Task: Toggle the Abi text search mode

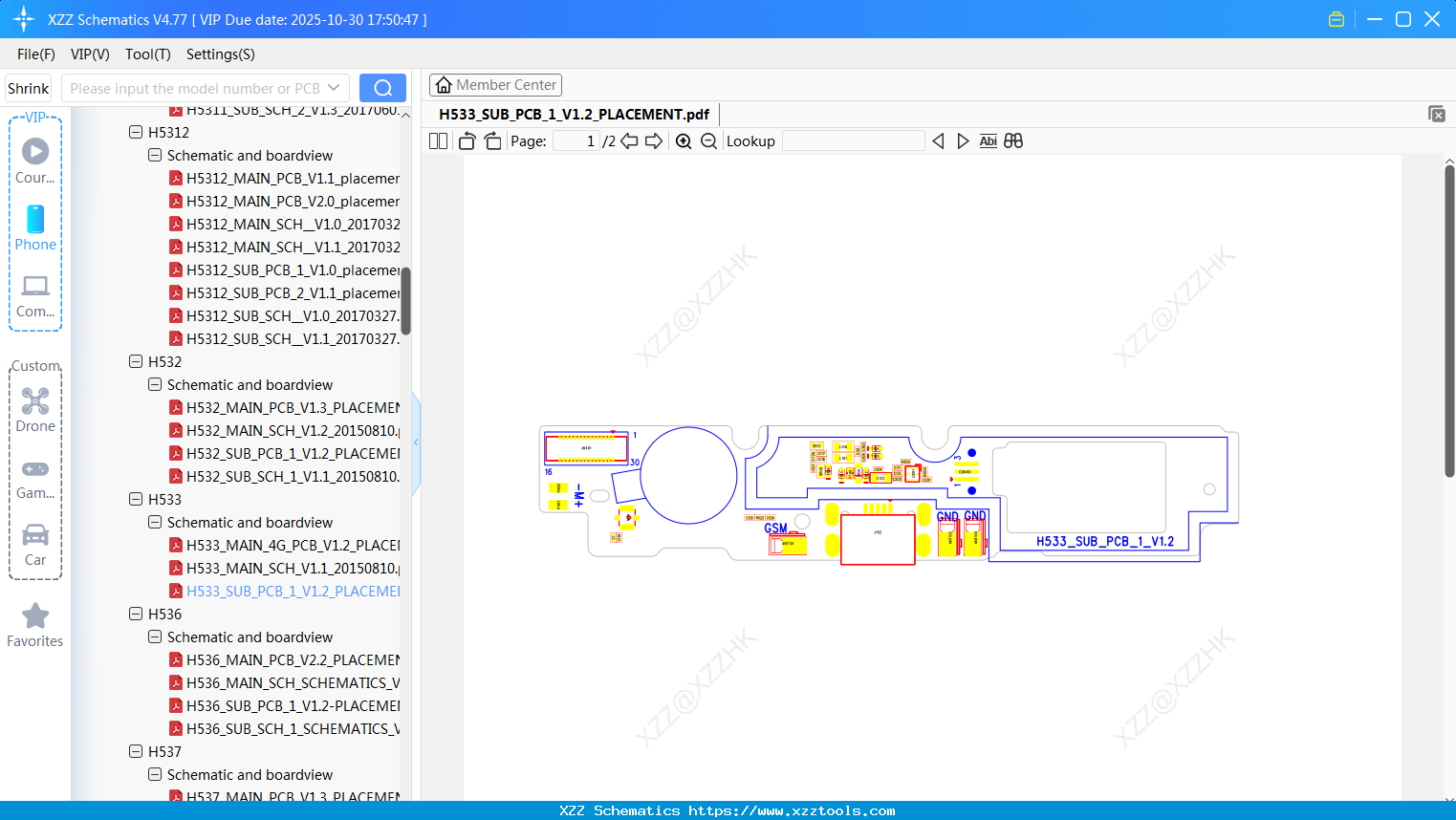Action: coord(988,140)
